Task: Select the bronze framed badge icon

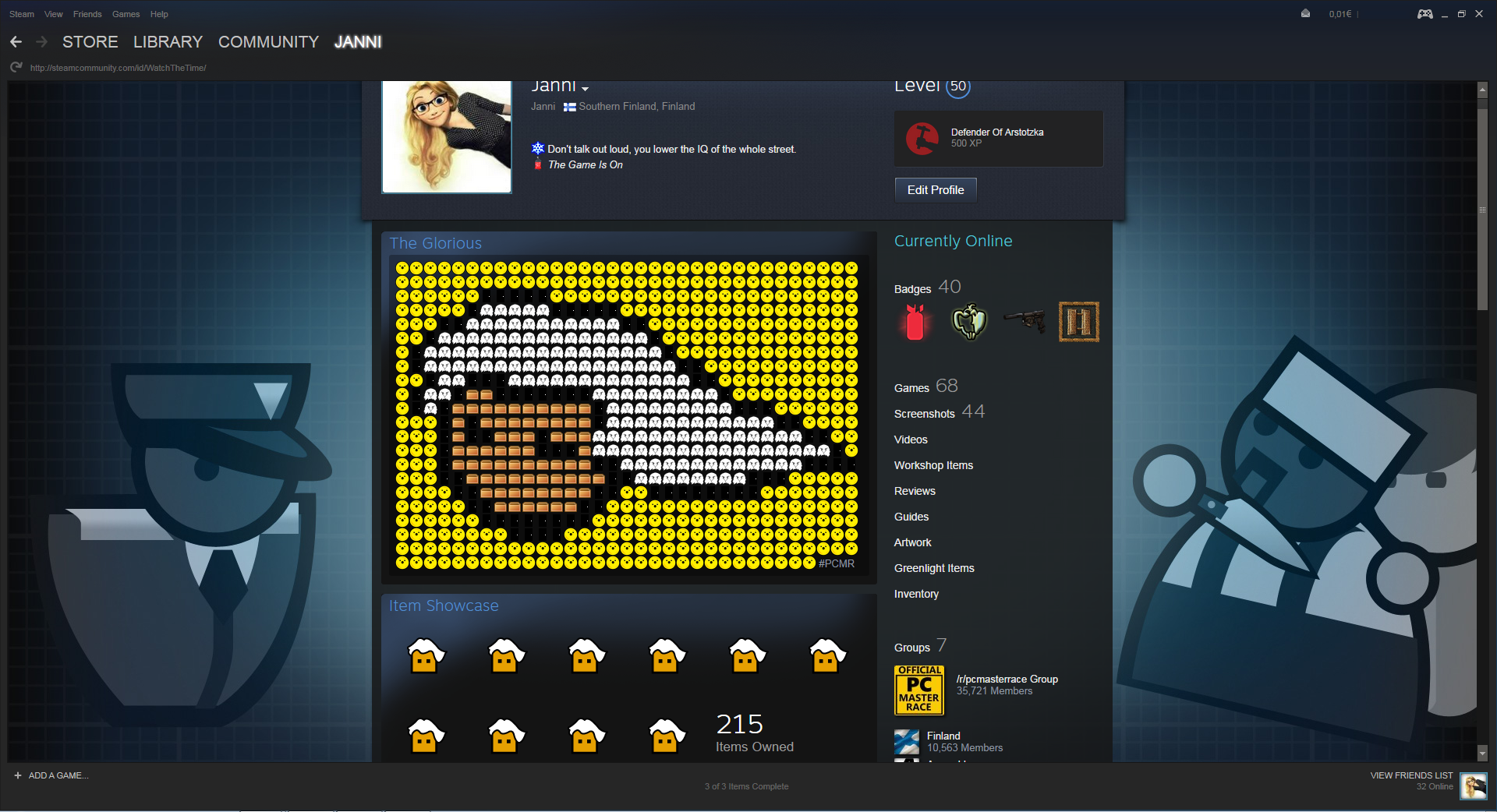Action: [1079, 322]
